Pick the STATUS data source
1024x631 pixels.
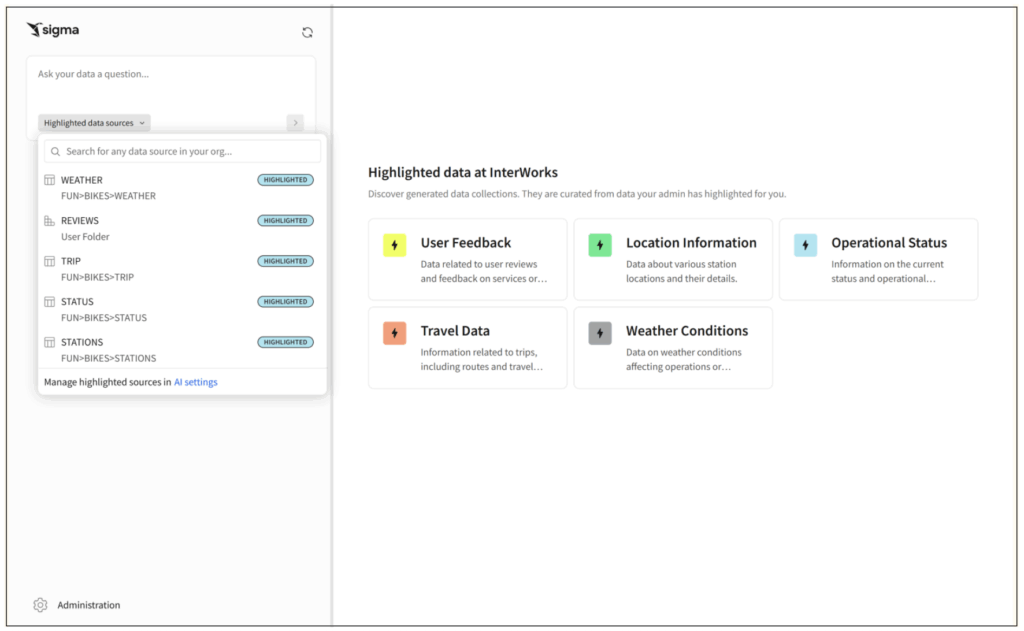(x=77, y=302)
